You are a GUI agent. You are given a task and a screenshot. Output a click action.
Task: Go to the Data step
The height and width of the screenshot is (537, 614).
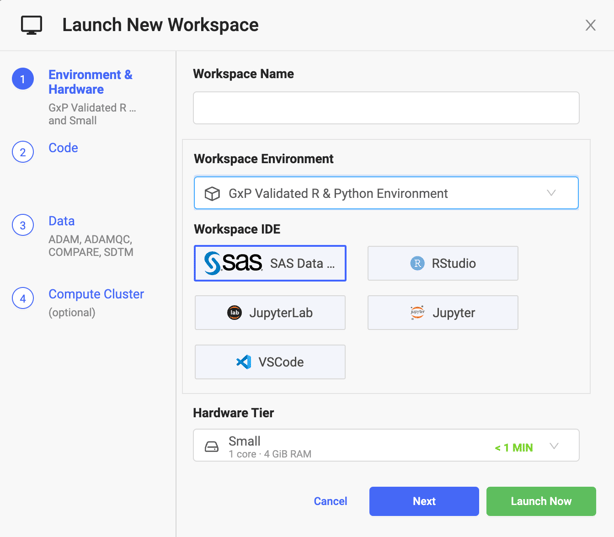click(62, 221)
